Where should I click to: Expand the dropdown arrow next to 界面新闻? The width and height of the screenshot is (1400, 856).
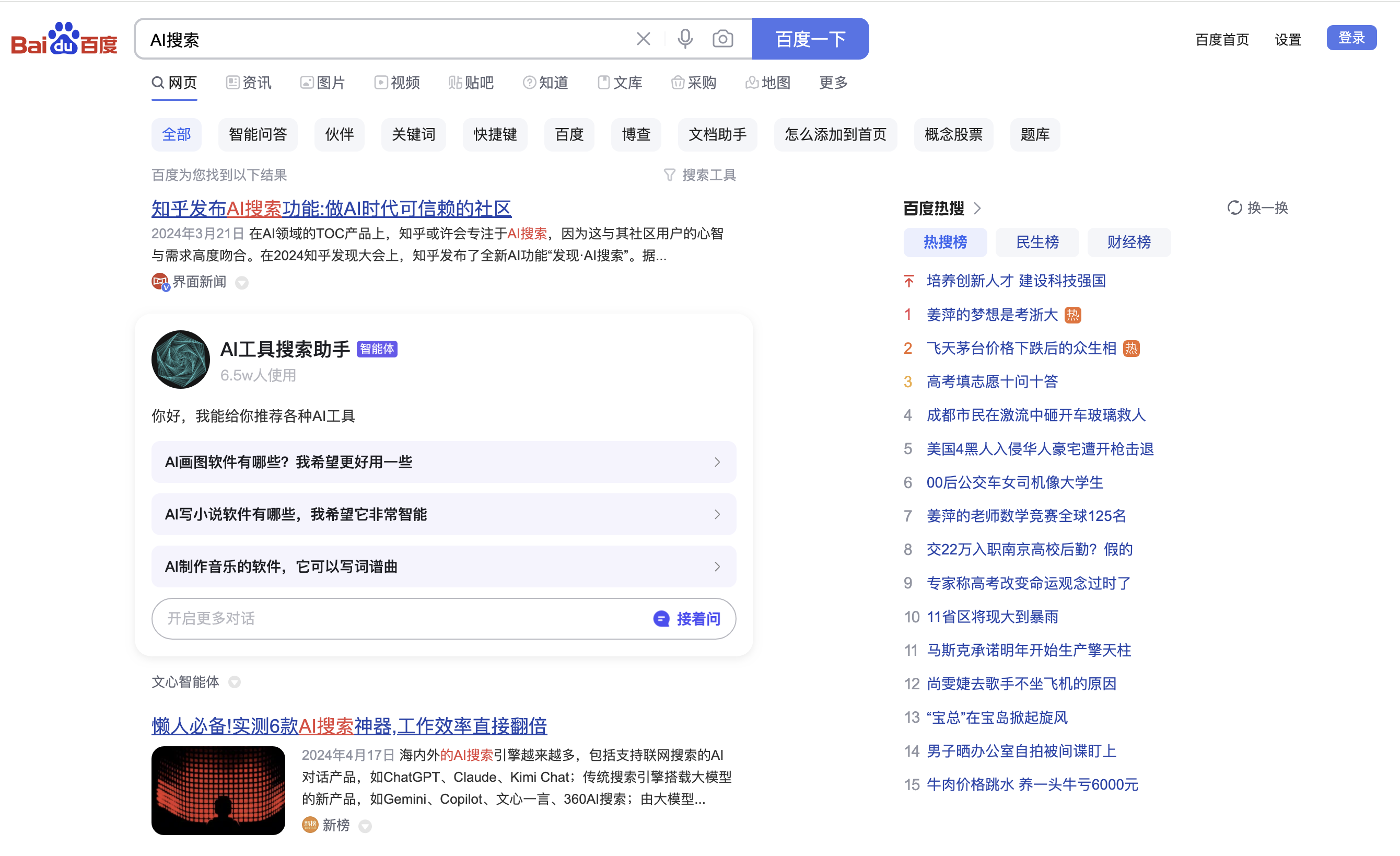[242, 283]
